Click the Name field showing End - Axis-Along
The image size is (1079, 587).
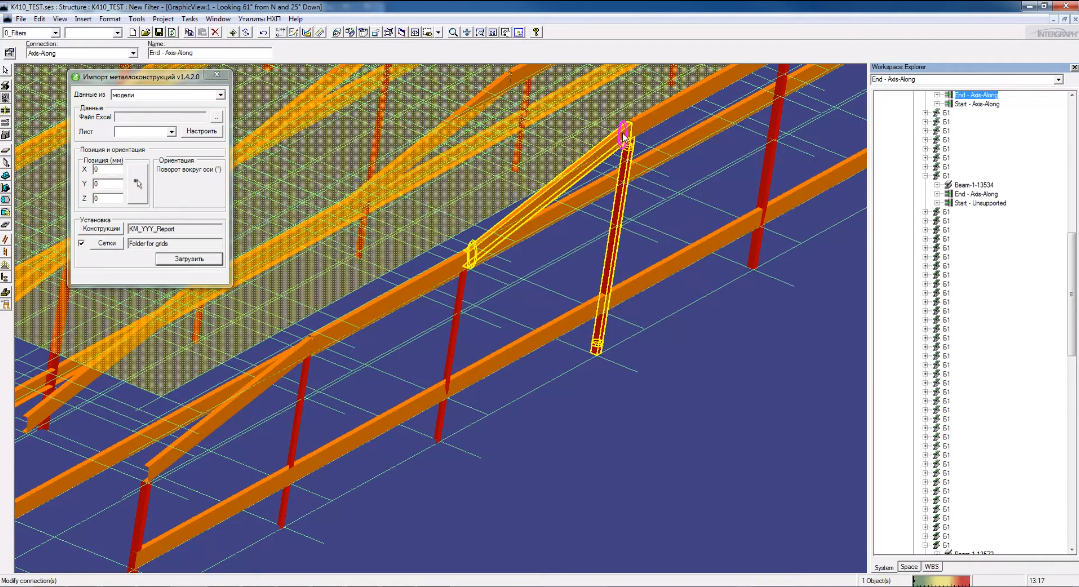point(209,53)
